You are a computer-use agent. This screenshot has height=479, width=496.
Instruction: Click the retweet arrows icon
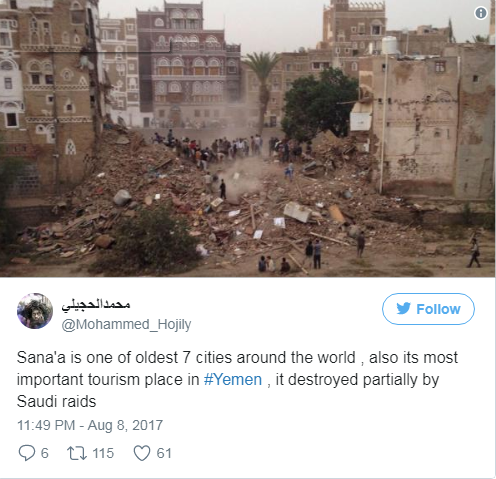[x=77, y=453]
